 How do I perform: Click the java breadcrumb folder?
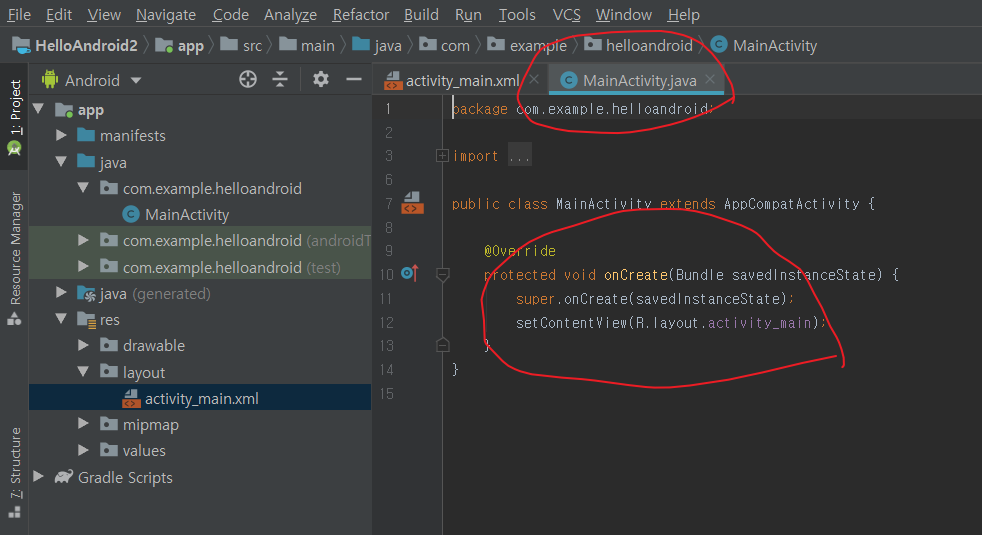point(377,46)
